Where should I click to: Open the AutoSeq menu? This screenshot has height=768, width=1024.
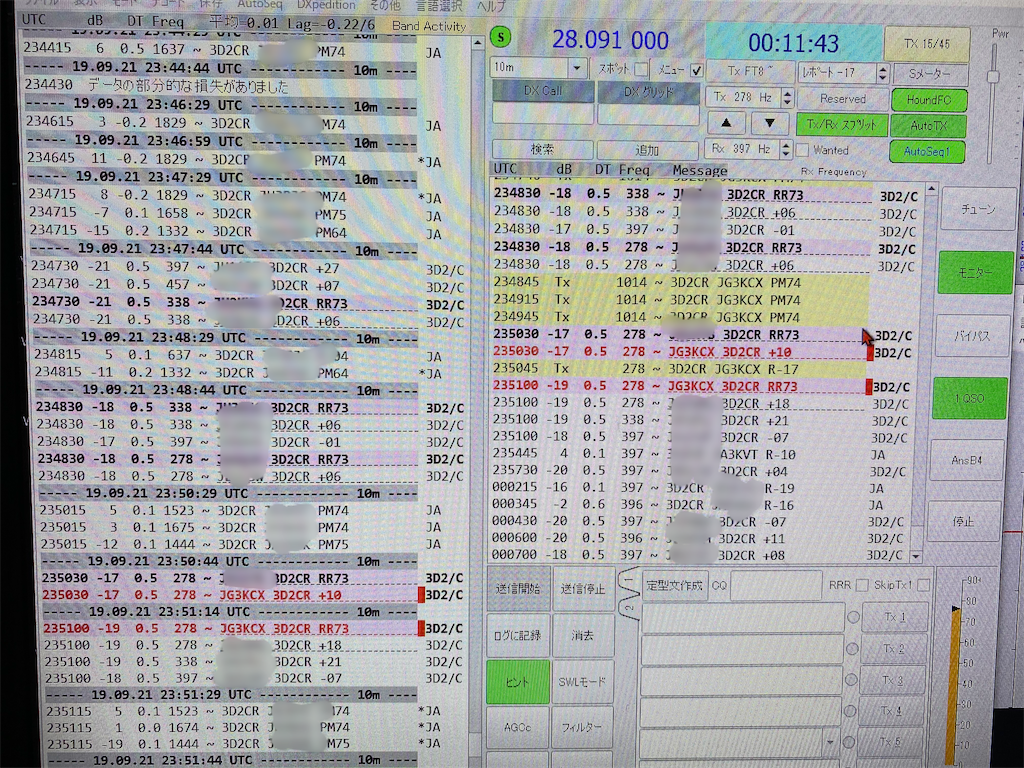pos(259,5)
